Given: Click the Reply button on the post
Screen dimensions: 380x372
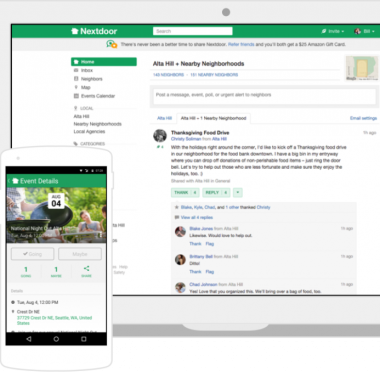Looking at the screenshot, I should 216,192.
